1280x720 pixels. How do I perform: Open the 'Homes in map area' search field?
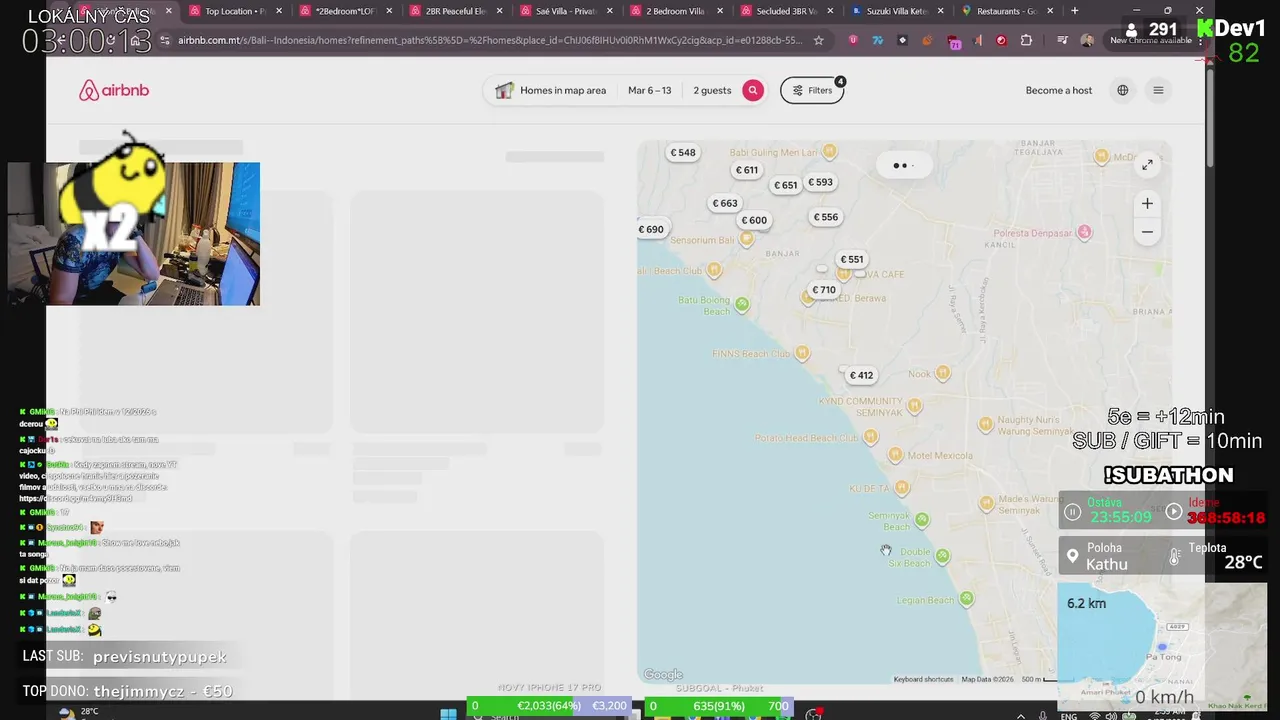tap(552, 90)
